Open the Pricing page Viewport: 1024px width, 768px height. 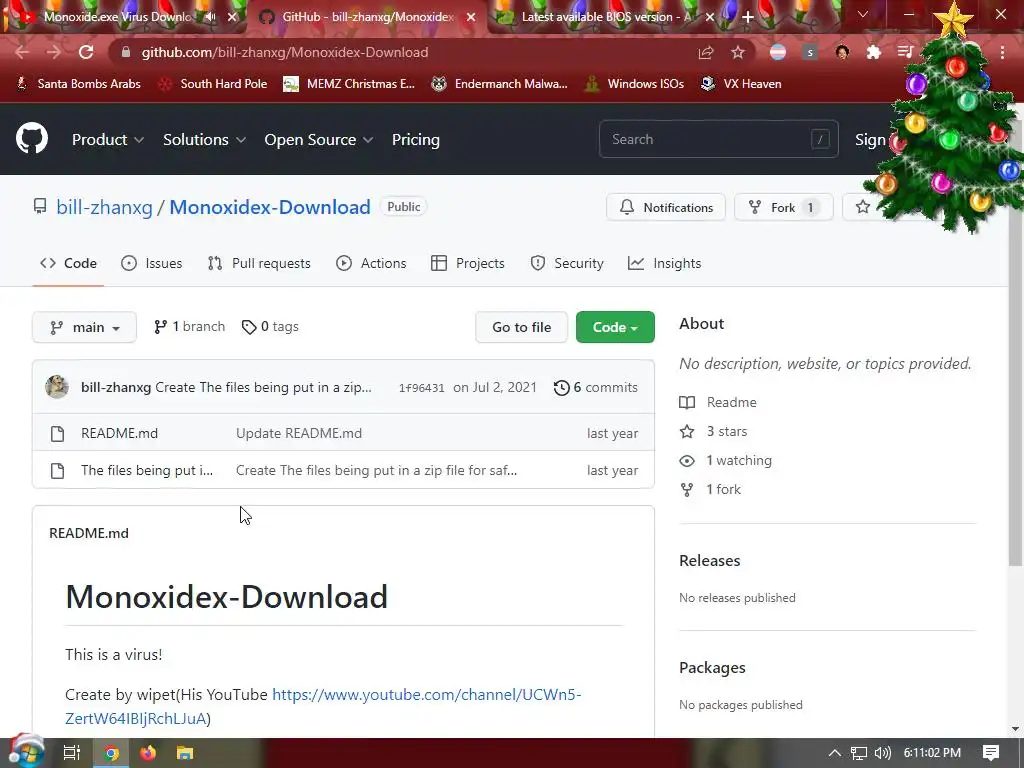(415, 139)
